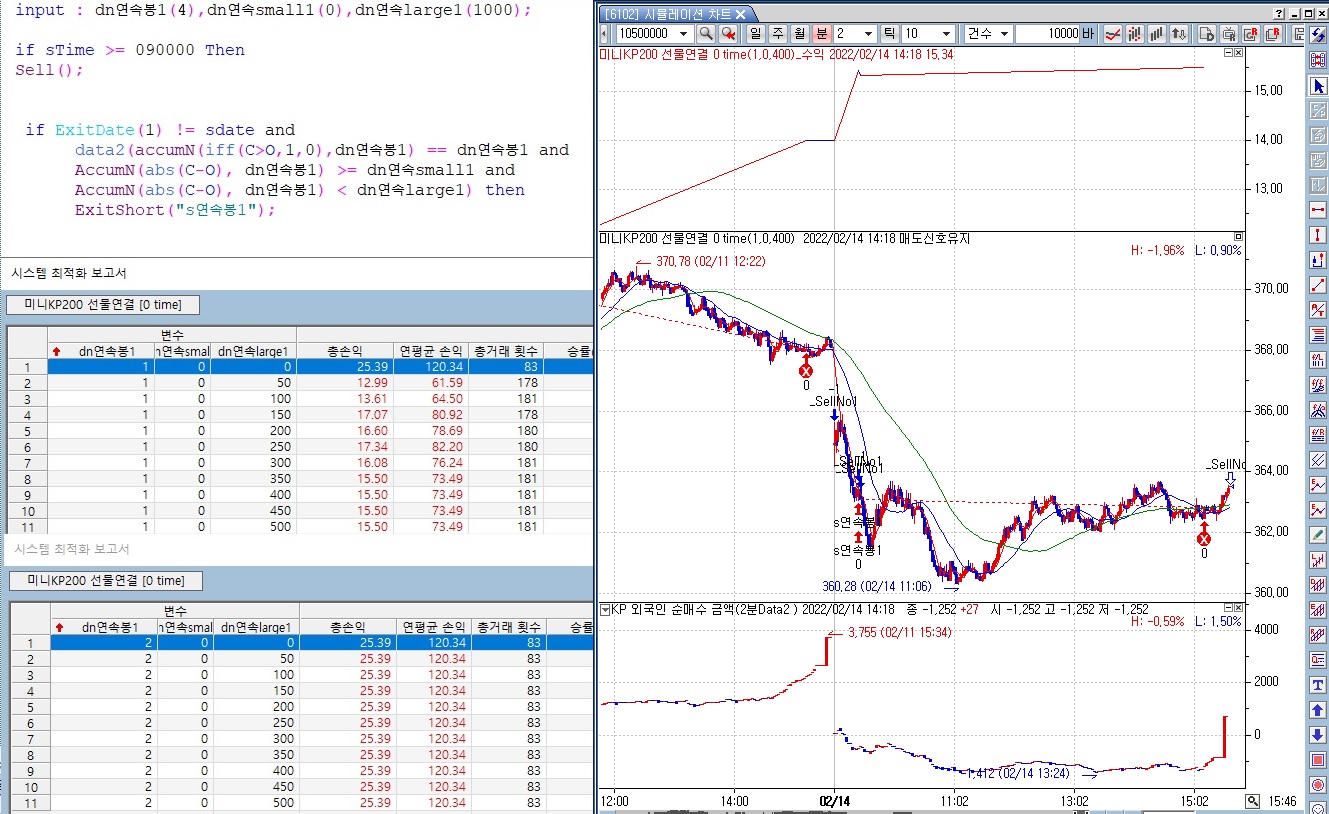Open the 건수 count-type dropdown

1003,34
